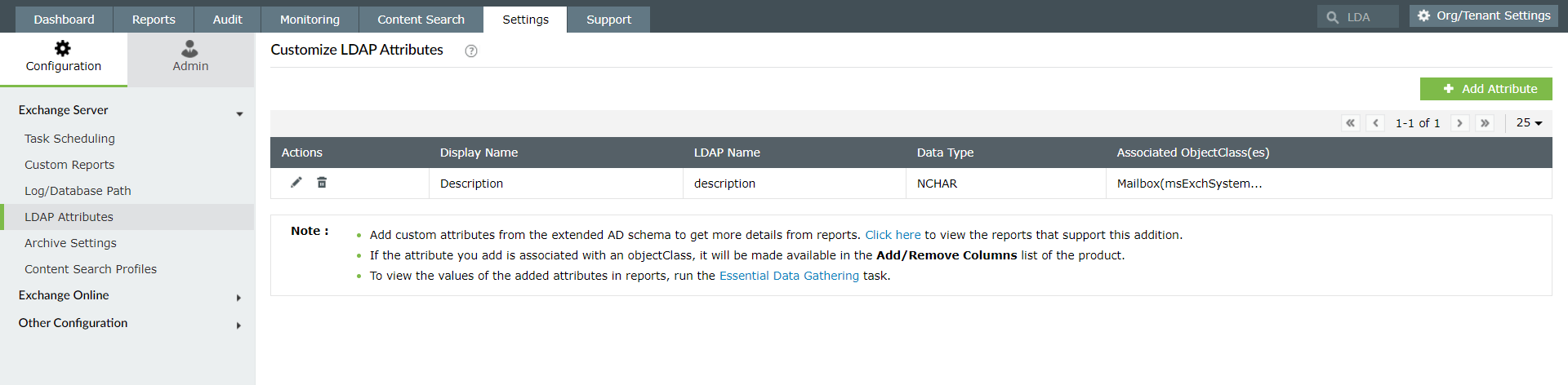The height and width of the screenshot is (385, 1568).
Task: Go to the previous results page
Action: coord(1376,123)
